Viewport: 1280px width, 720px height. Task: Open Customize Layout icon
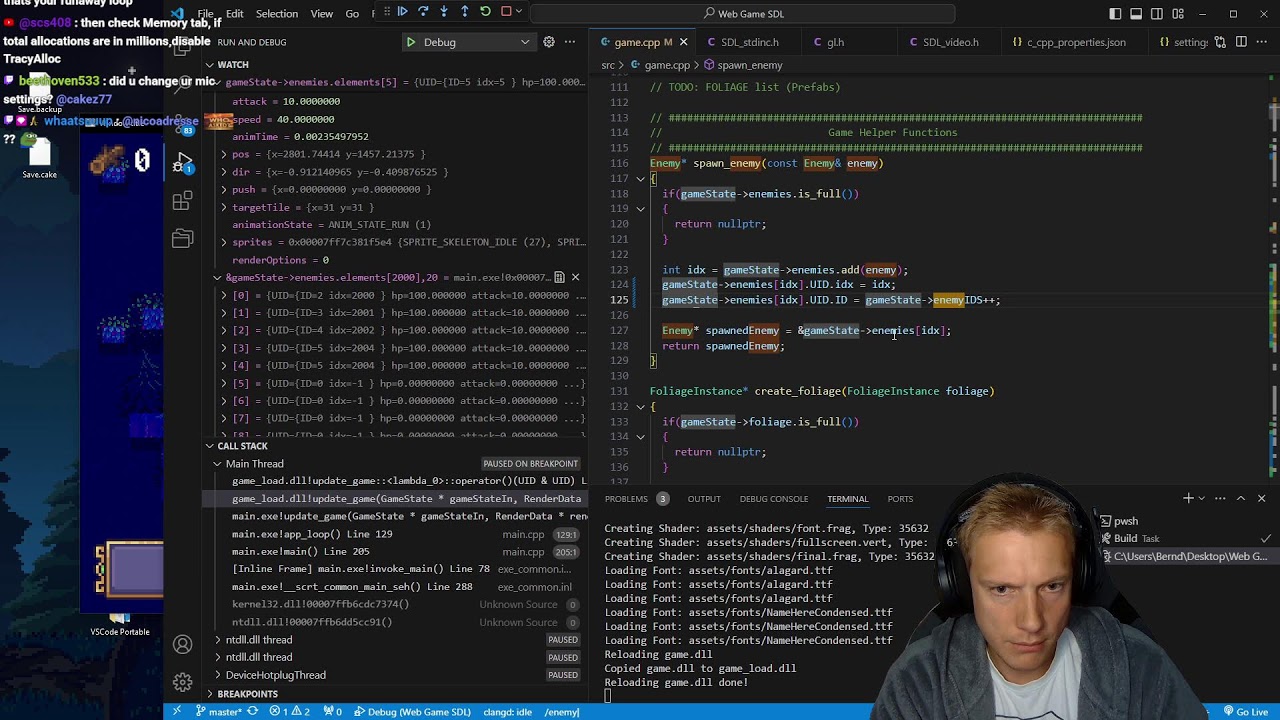pyautogui.click(x=1178, y=14)
